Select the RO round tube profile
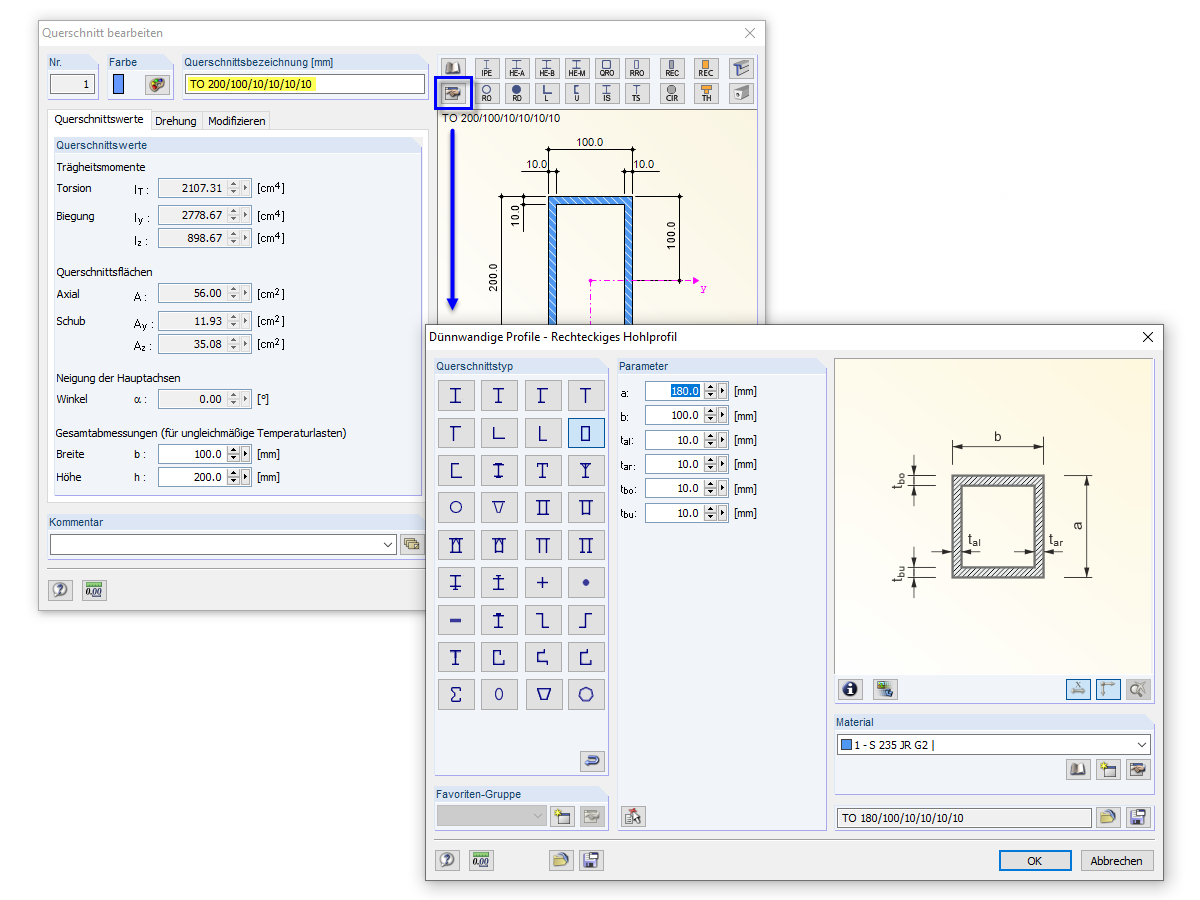The width and height of the screenshot is (1200, 900). tap(487, 93)
